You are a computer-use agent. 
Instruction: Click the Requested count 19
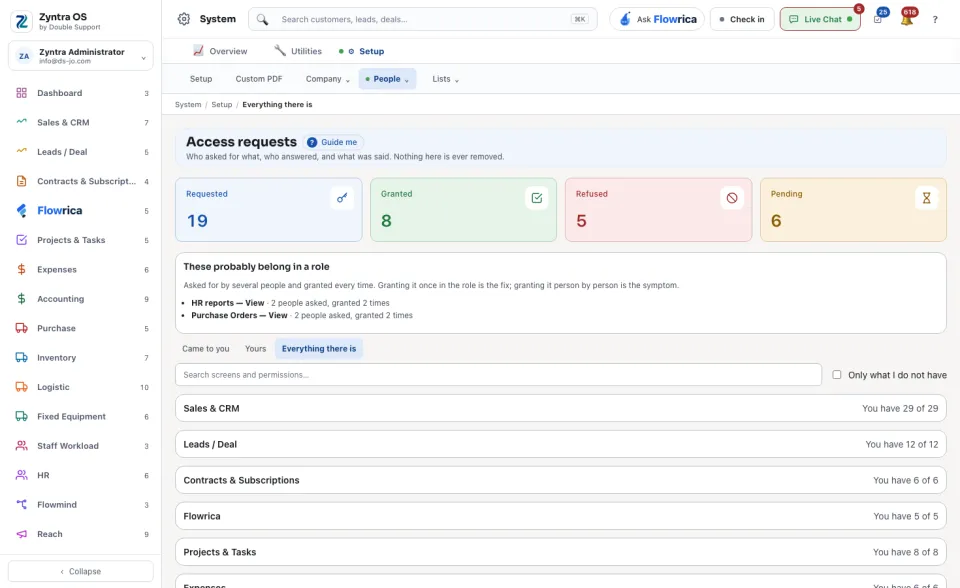pos(197,220)
